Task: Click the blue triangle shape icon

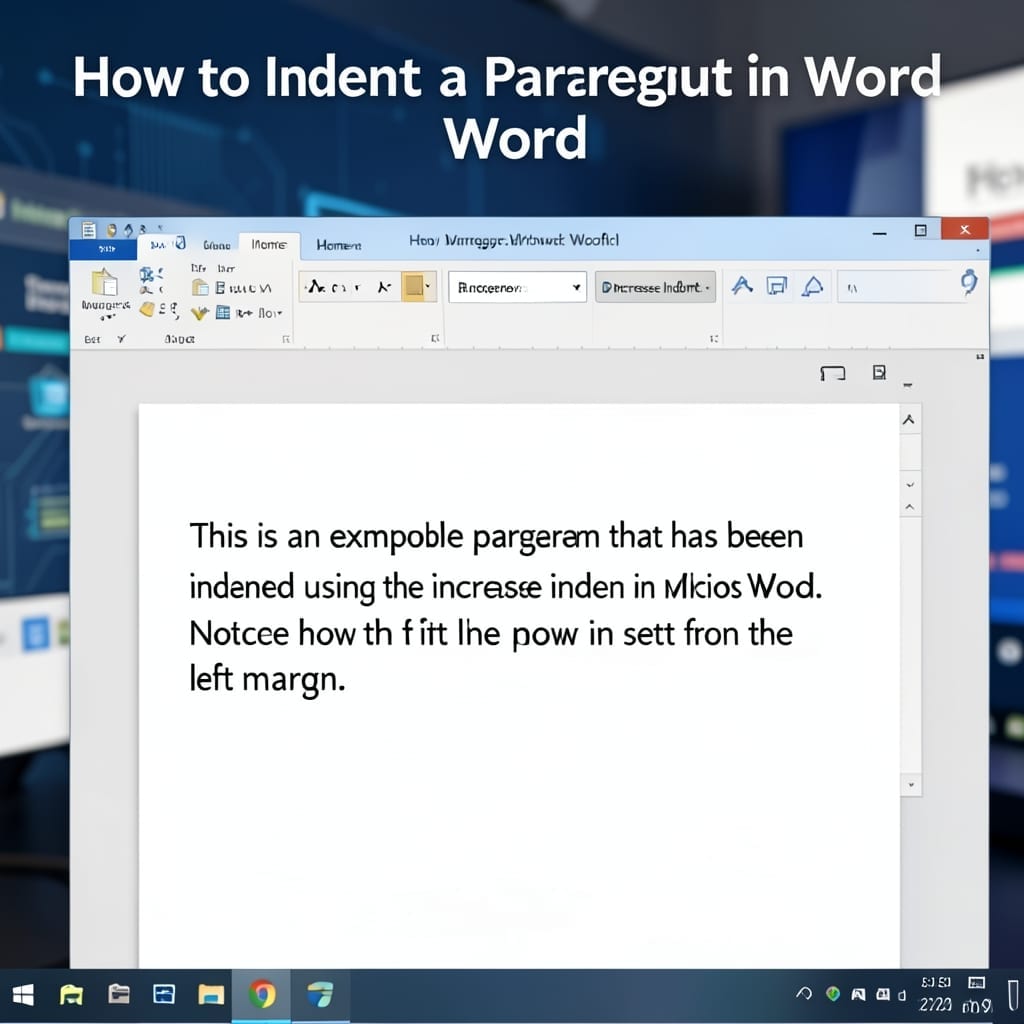Action: [812, 285]
